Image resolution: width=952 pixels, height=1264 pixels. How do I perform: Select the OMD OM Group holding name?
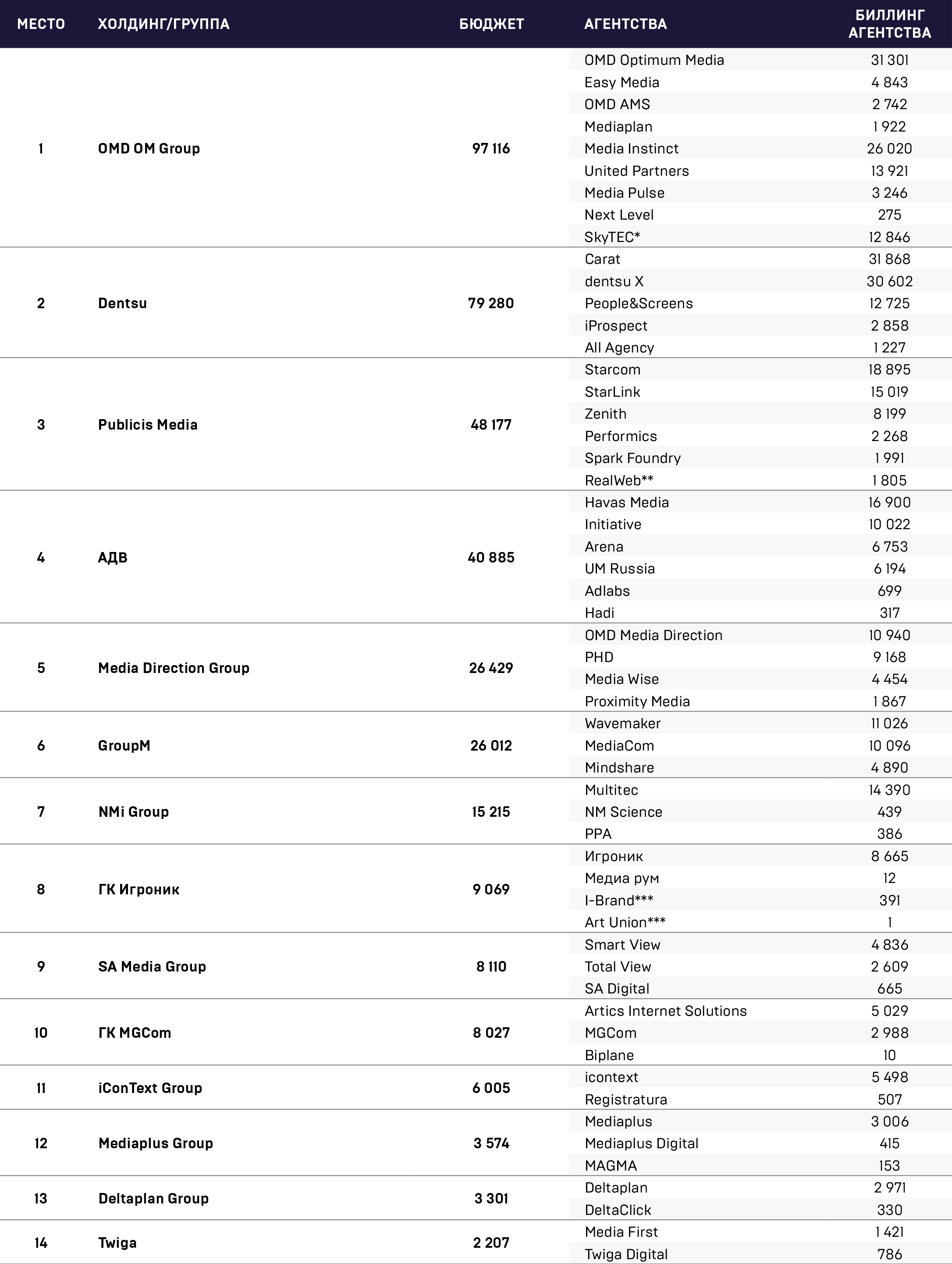point(149,149)
